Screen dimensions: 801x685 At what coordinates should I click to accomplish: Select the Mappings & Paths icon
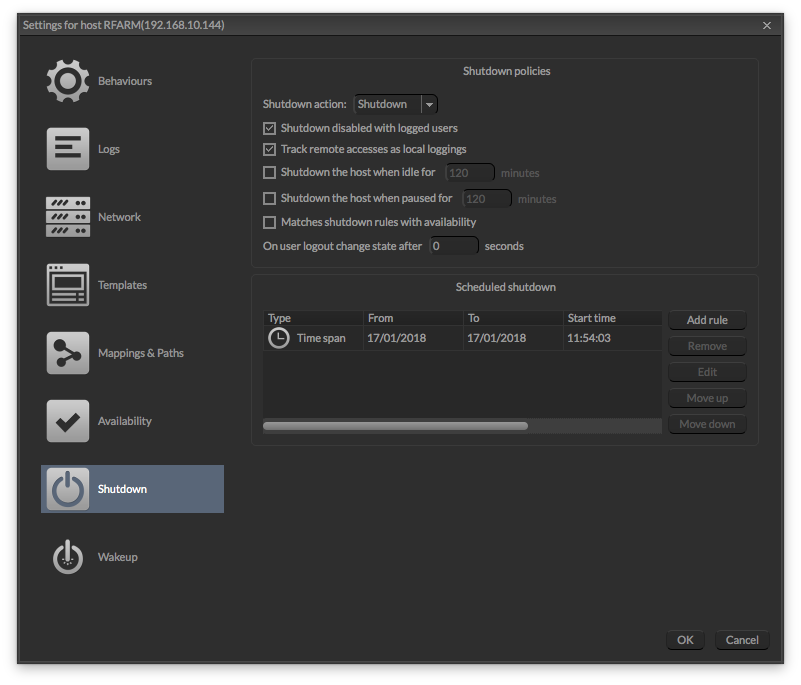pos(67,352)
